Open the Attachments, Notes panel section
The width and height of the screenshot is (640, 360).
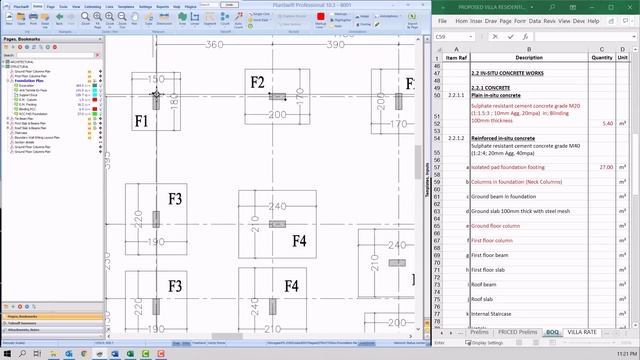(x=53, y=330)
